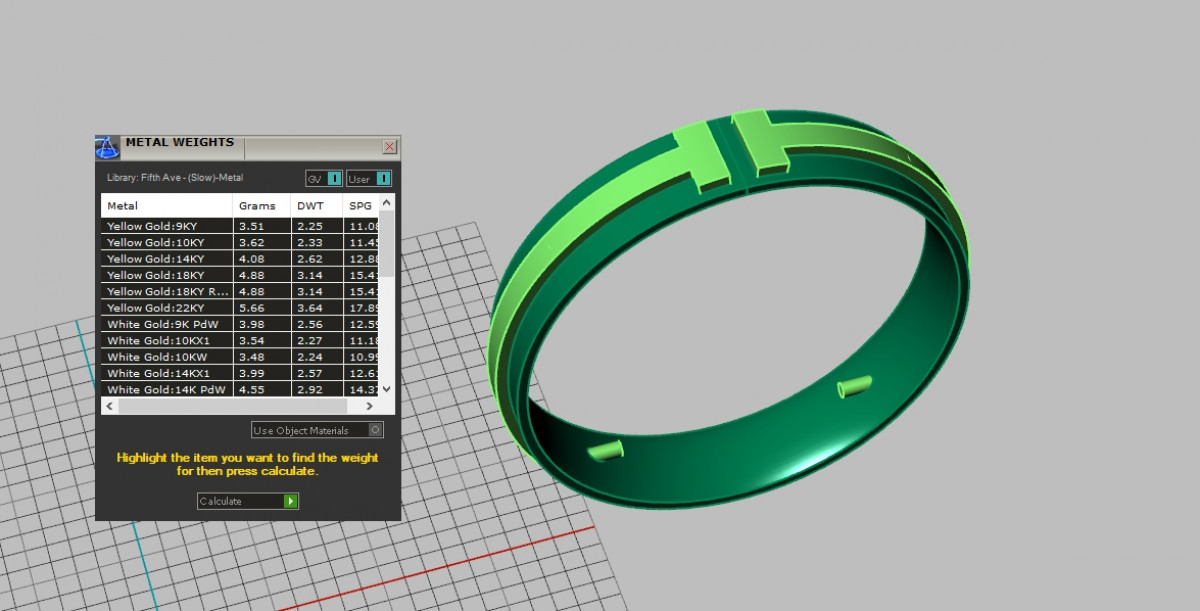Click the Metal Weights panel logo icon
Screen dimensions: 1200x611
coord(108,147)
